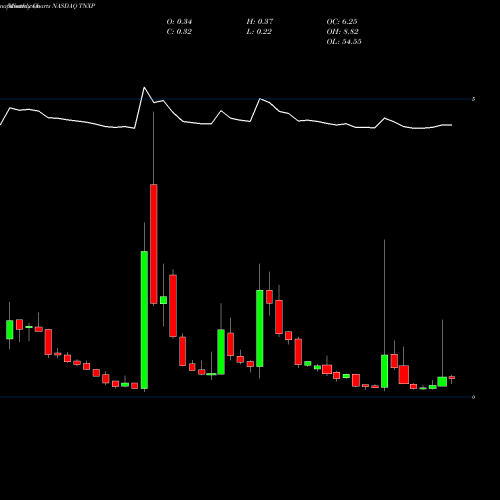Click the OH: 8.82 reading

pos(342,32)
